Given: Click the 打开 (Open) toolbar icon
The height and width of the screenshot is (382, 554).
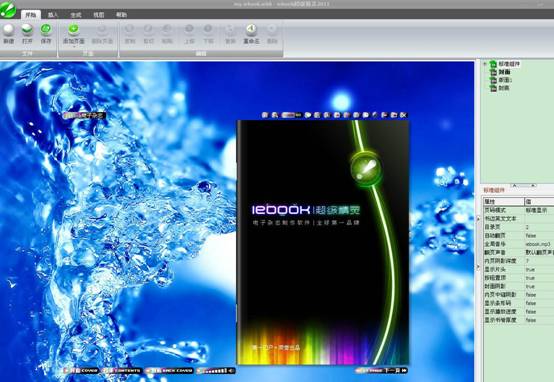Looking at the screenshot, I should coord(27,30).
